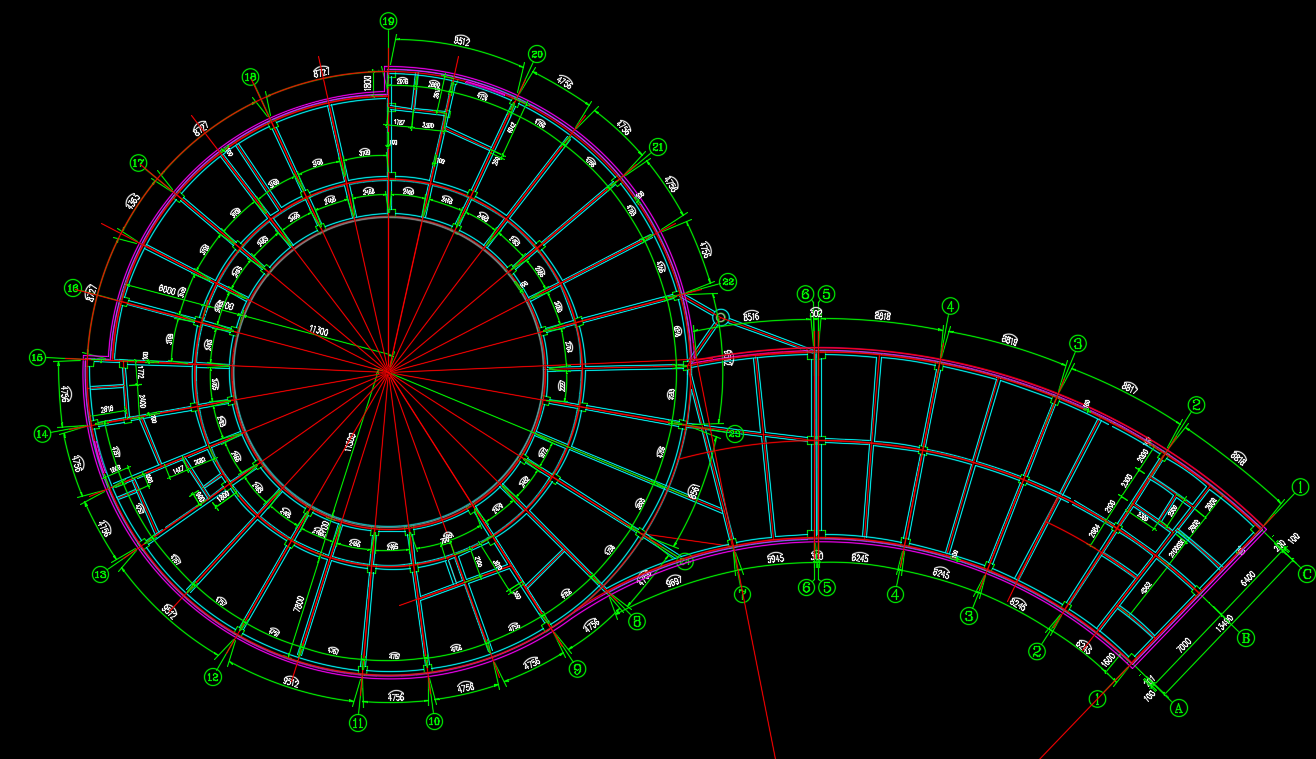Pick axis bubble 21 on the circle
The width and height of the screenshot is (1316, 759).
tap(657, 146)
